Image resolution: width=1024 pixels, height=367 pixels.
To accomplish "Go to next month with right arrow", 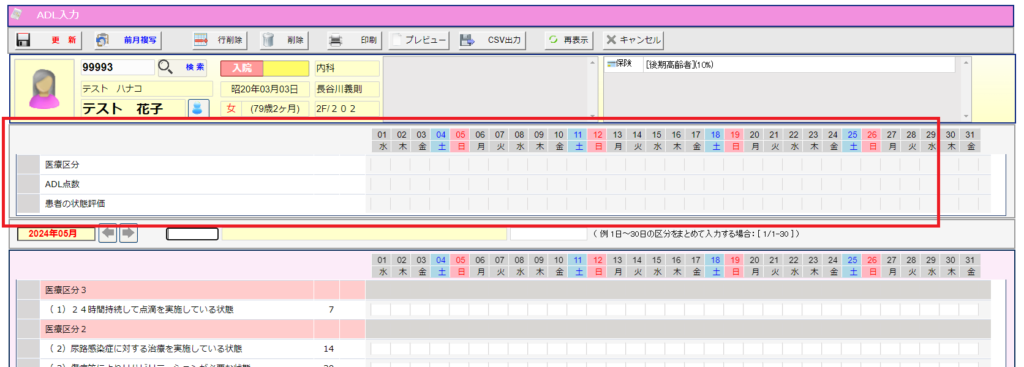I will tap(129, 233).
